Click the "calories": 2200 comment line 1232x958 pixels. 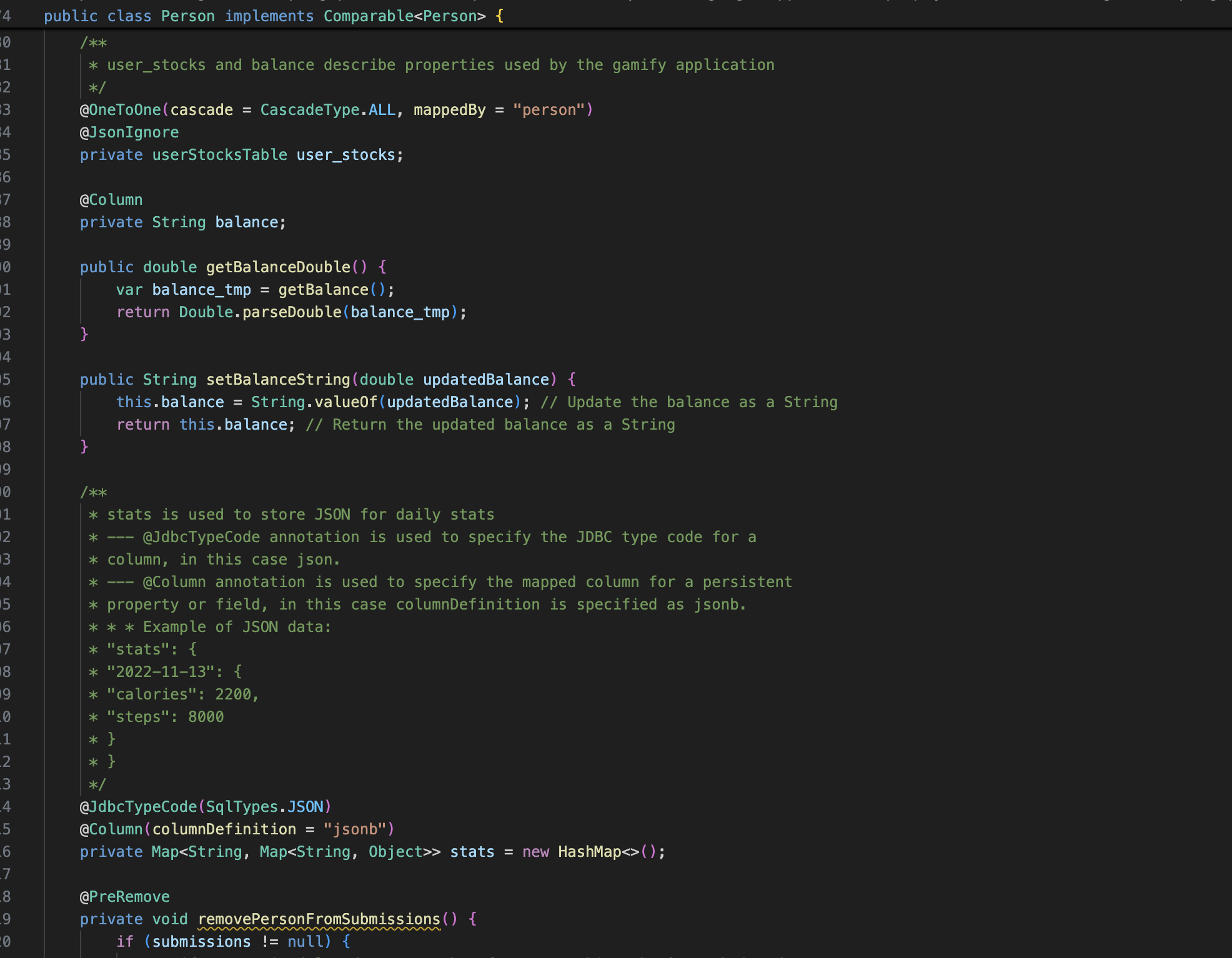click(181, 694)
